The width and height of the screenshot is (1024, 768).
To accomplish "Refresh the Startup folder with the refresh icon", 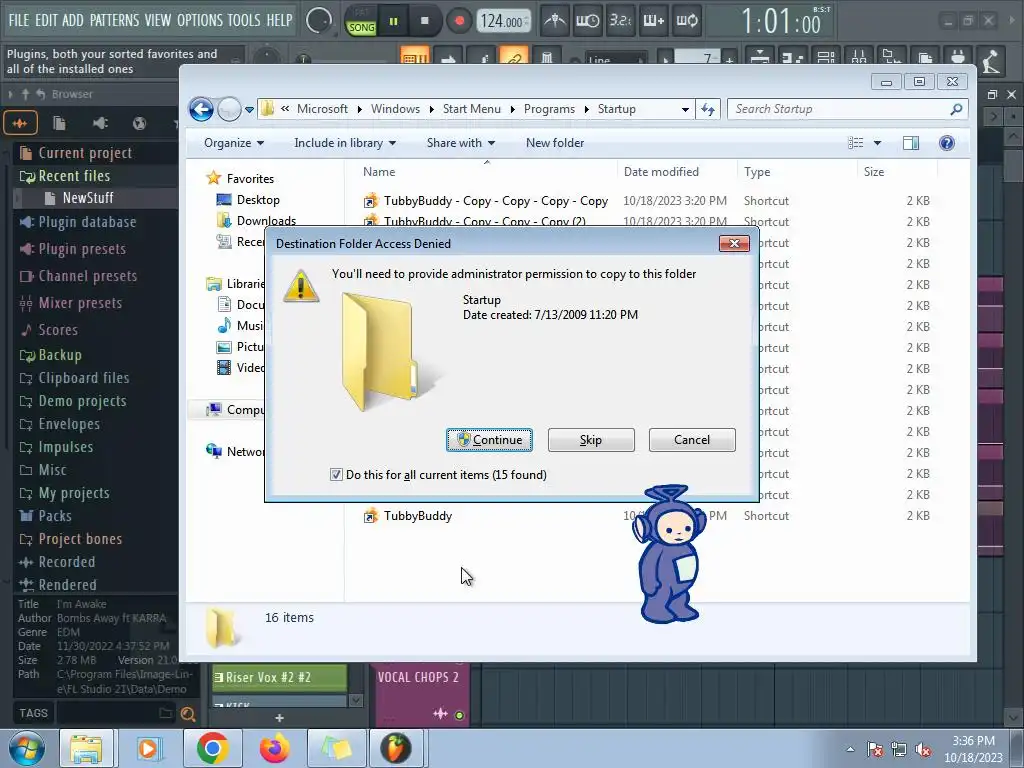I will (x=708, y=109).
